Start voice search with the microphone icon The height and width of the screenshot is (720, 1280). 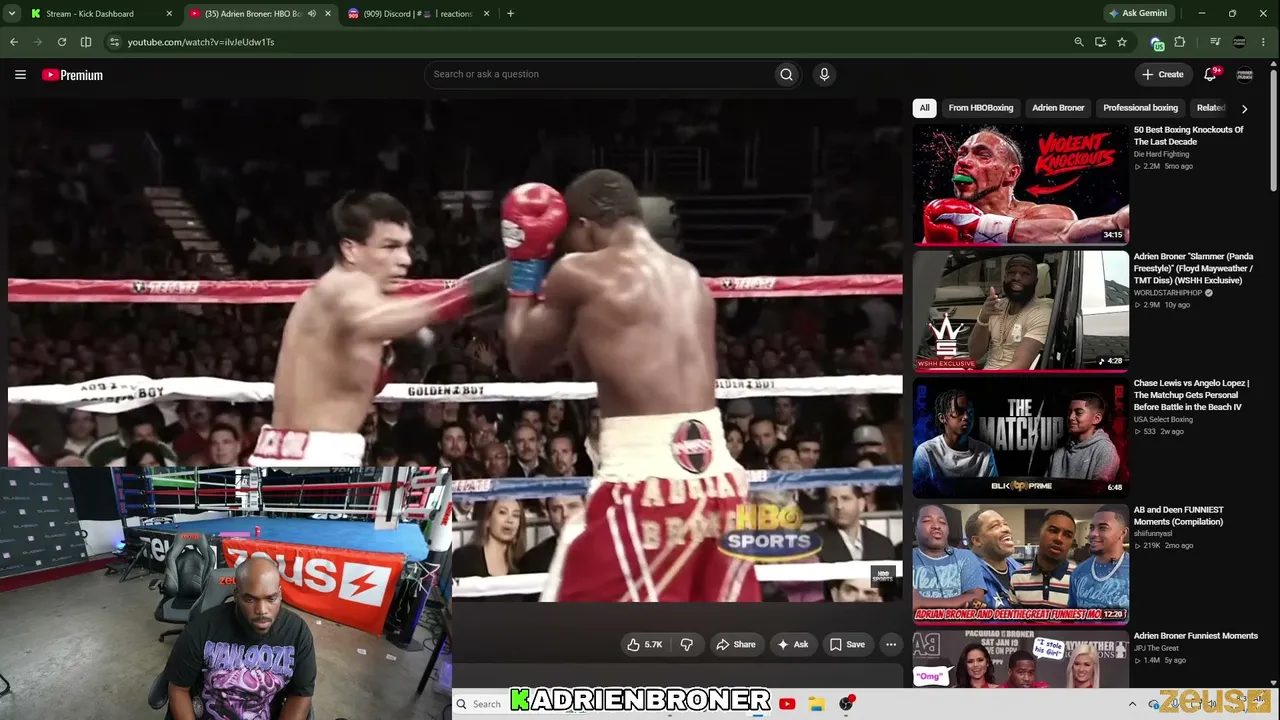[824, 74]
